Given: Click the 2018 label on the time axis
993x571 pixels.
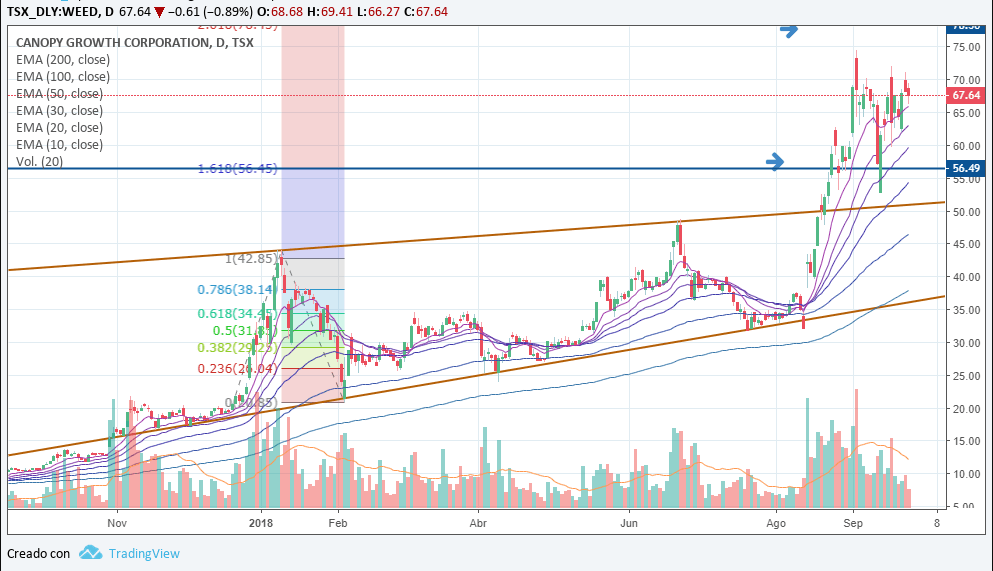Looking at the screenshot, I should 261,522.
